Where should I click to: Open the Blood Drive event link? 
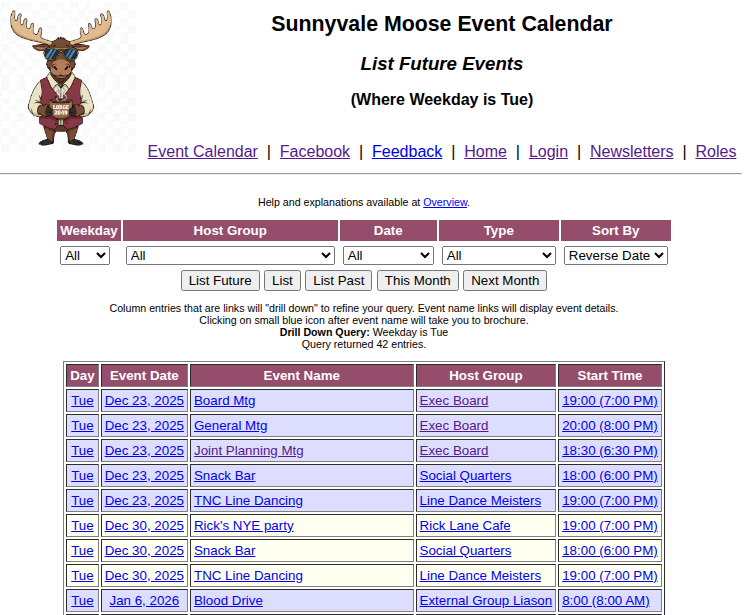tap(228, 601)
